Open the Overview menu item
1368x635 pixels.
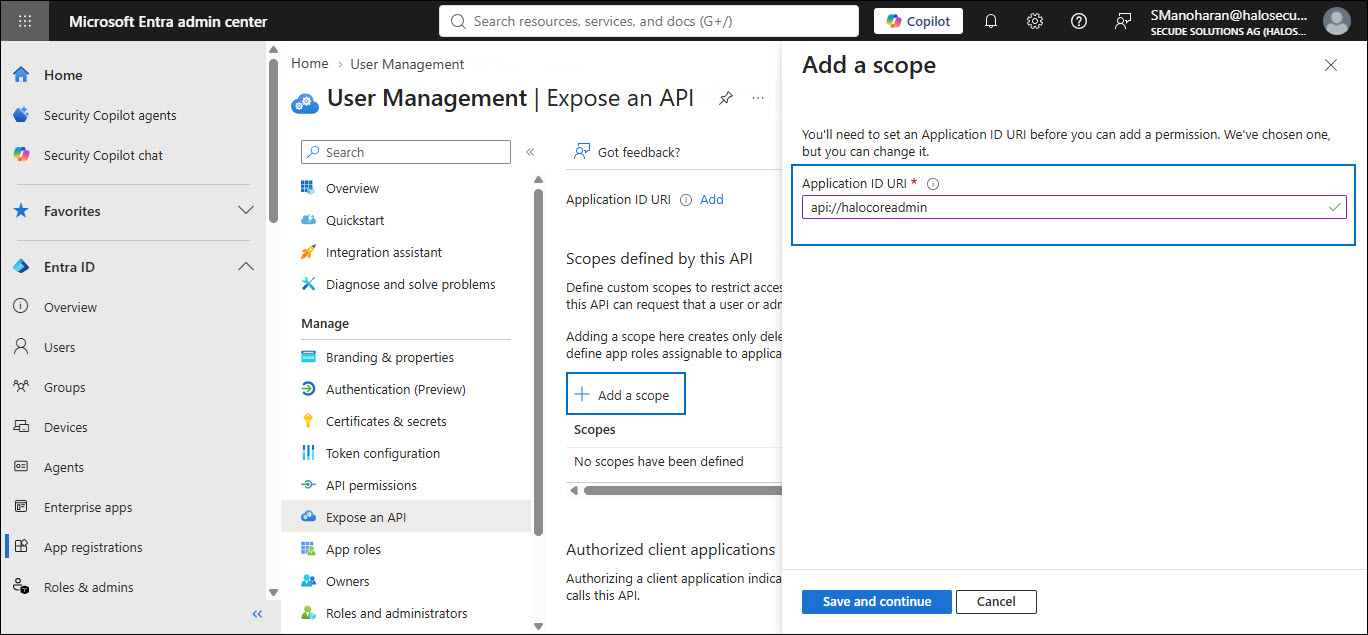[x=352, y=188]
